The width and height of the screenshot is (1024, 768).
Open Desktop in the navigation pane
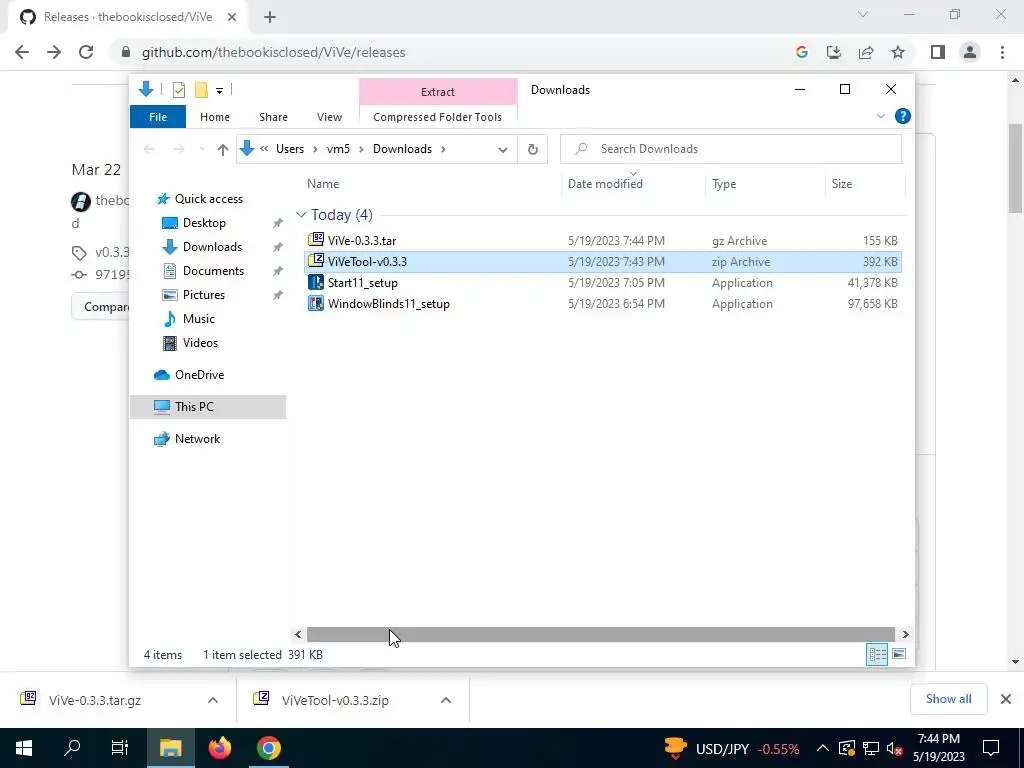coord(204,223)
